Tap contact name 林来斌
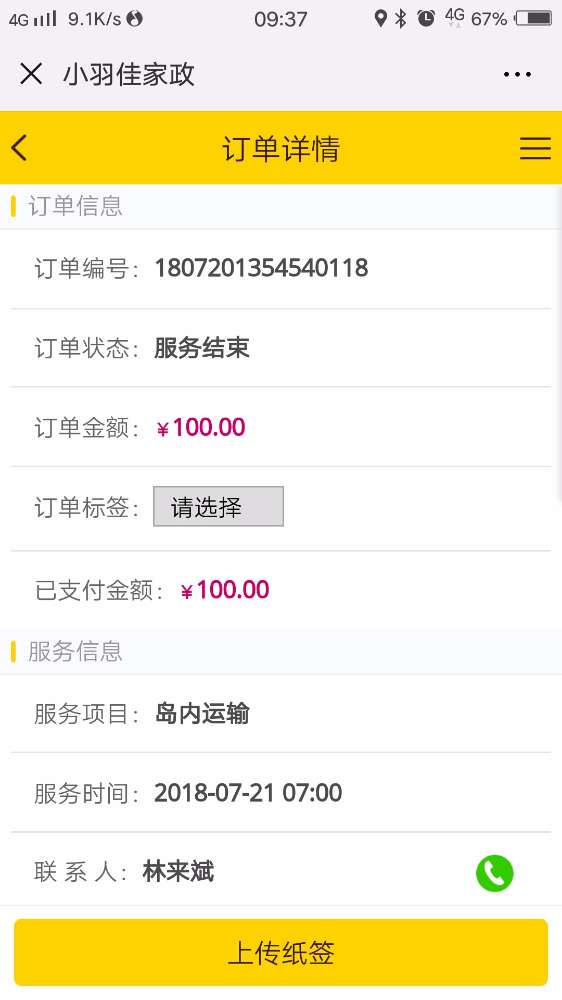This screenshot has width=562, height=1000. coord(179,871)
